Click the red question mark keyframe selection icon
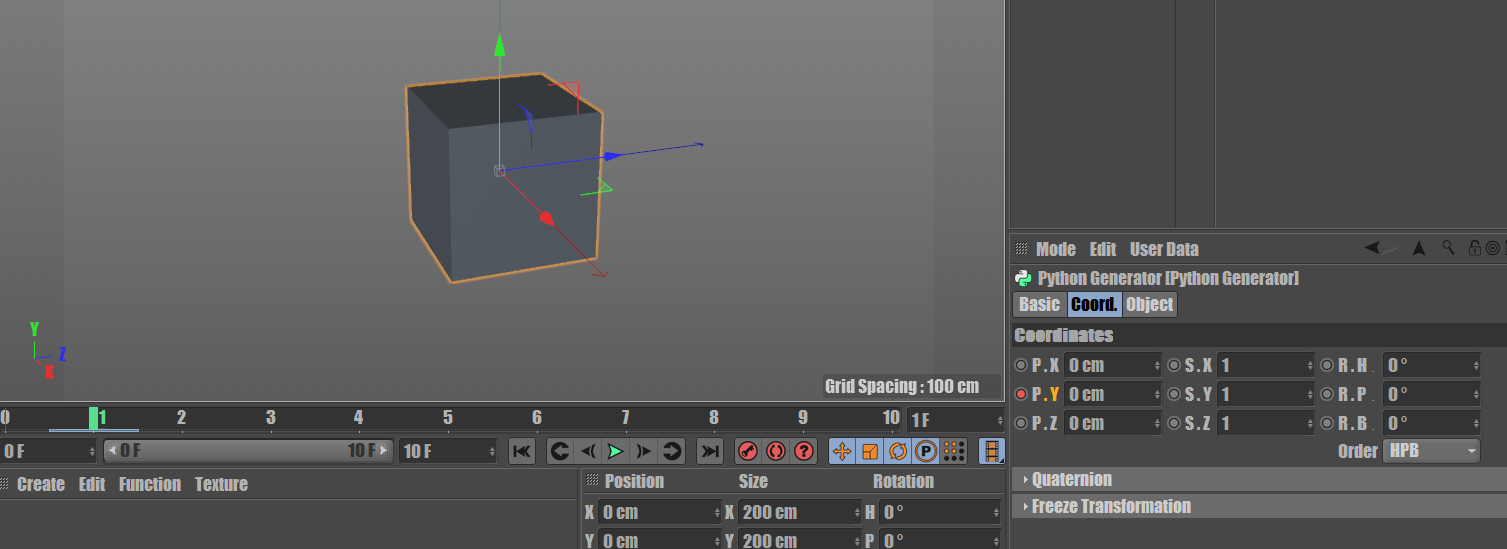 [x=804, y=451]
